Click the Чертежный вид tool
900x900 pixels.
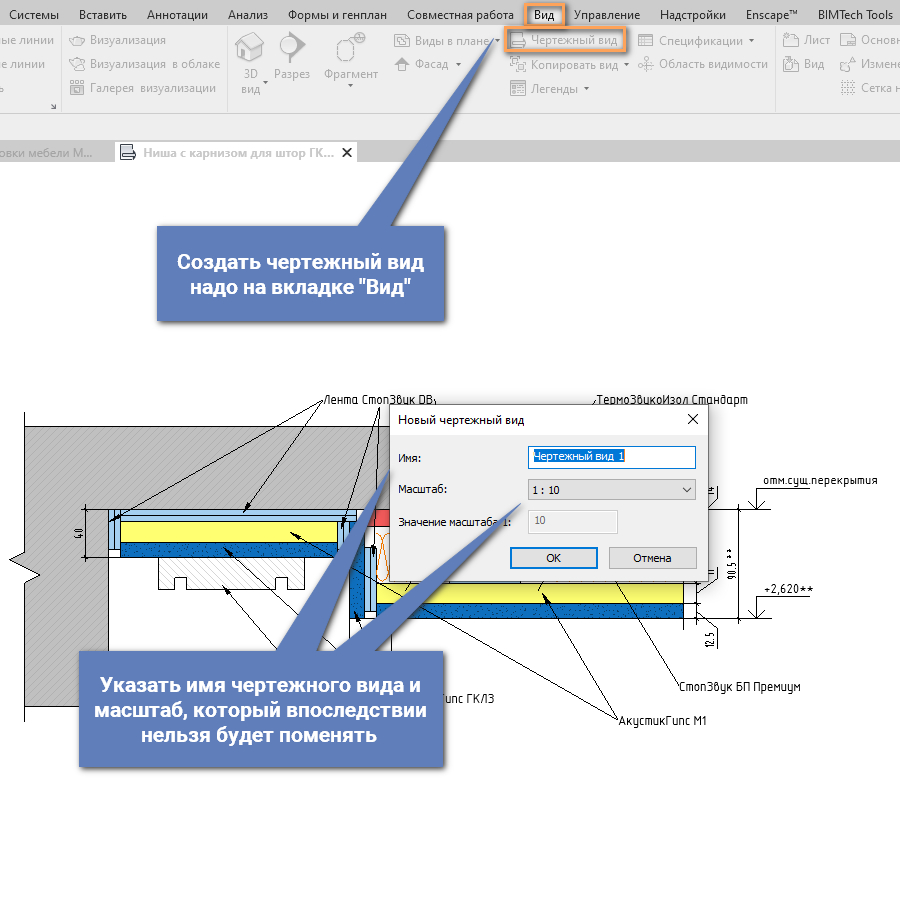(565, 40)
